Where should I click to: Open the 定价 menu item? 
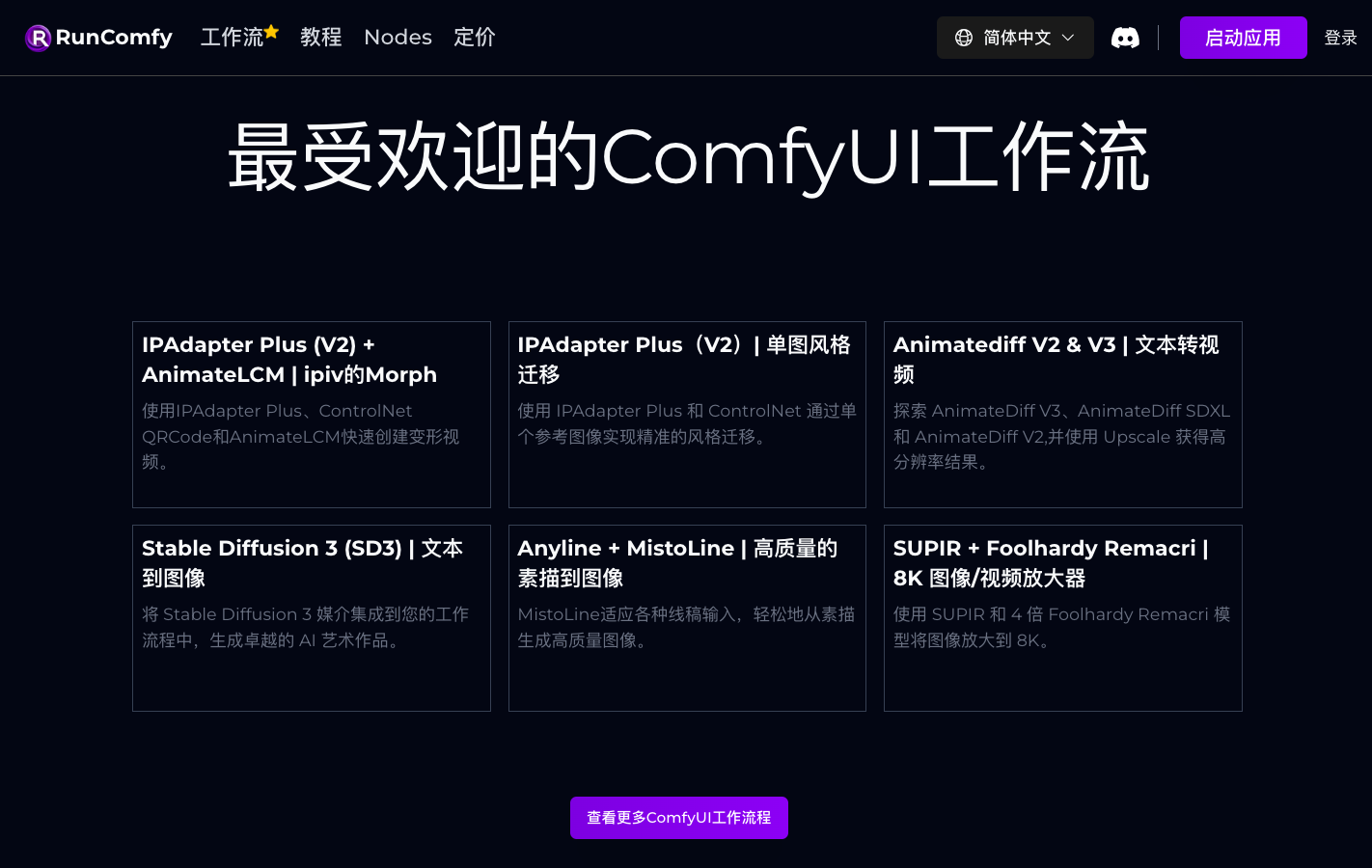click(475, 38)
